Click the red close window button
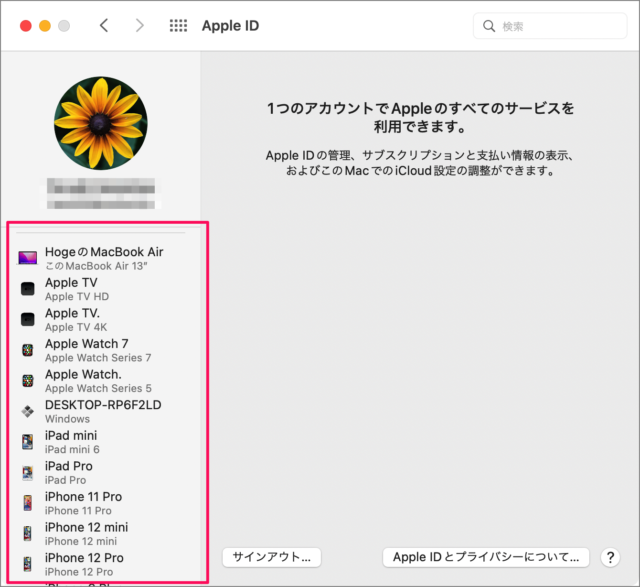Image resolution: width=640 pixels, height=587 pixels. (x=26, y=26)
